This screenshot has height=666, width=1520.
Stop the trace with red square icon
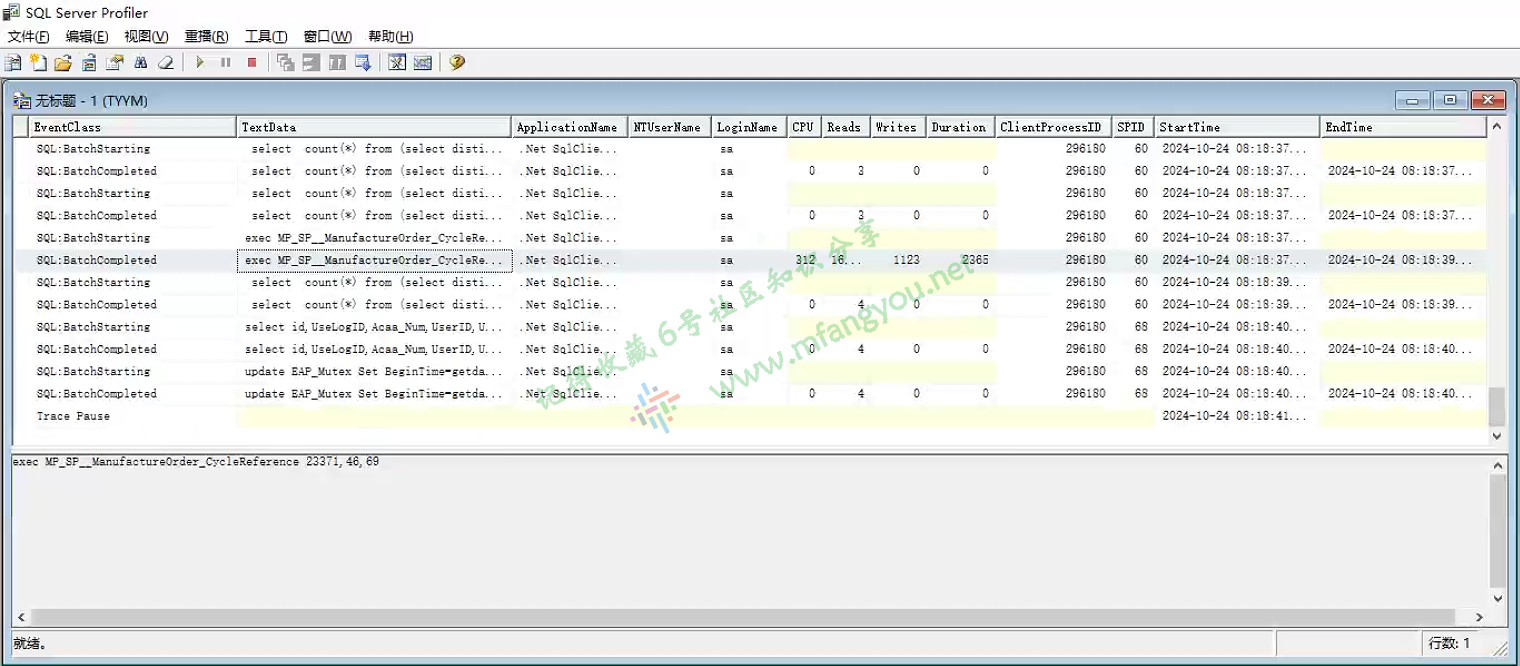pos(252,63)
